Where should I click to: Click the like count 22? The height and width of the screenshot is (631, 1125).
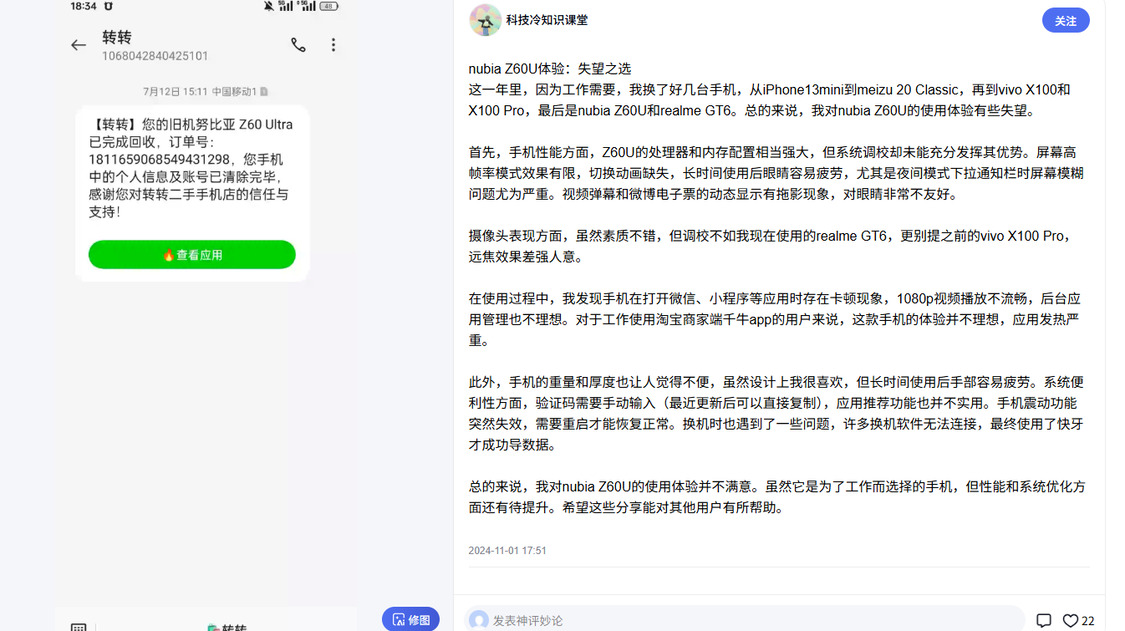coord(1088,621)
